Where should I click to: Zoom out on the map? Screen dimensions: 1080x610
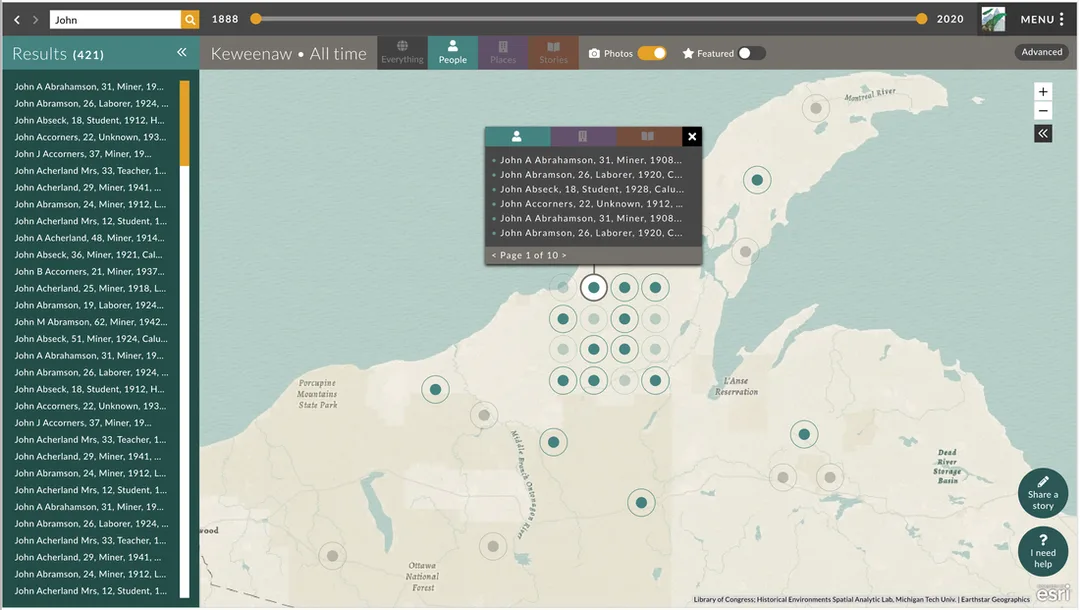1043,111
